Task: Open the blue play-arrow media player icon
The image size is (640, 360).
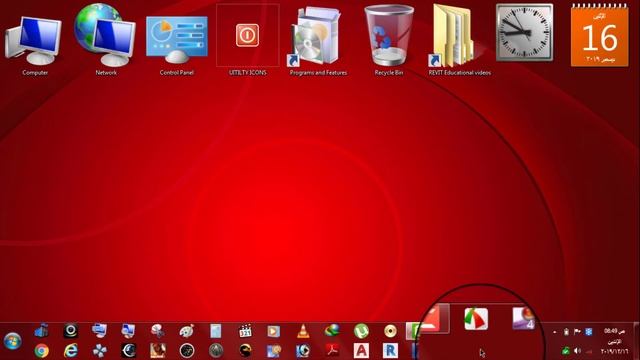Action: [273, 331]
